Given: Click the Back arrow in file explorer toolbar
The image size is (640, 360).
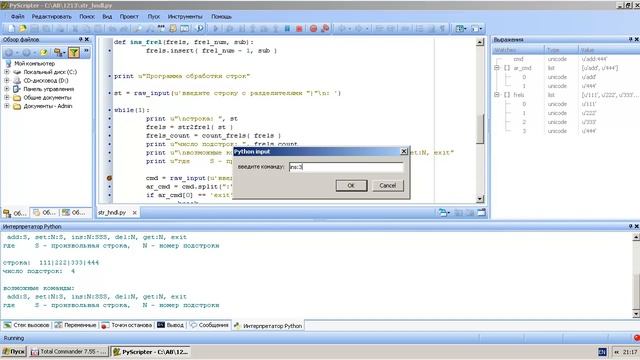Looking at the screenshot, I should click(x=9, y=52).
